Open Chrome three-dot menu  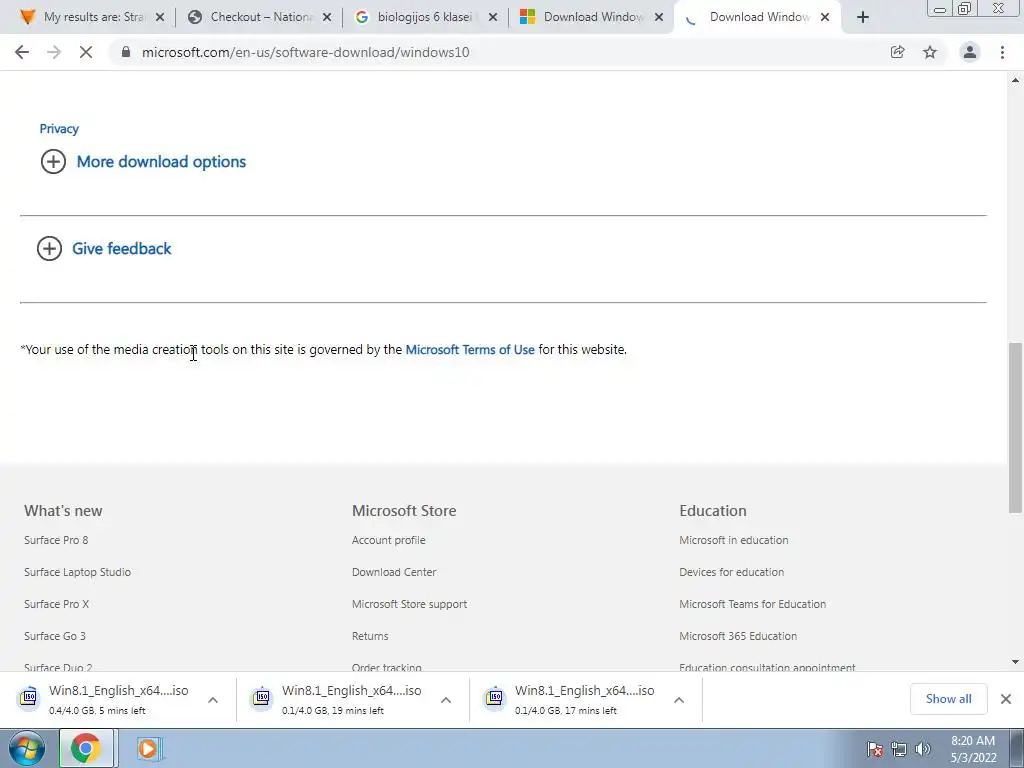[1002, 52]
